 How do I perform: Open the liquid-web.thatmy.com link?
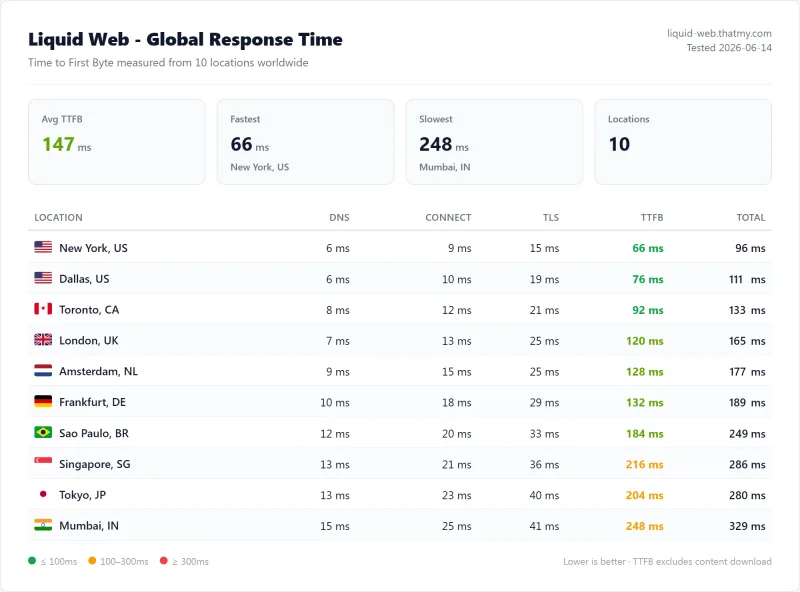tap(719, 33)
